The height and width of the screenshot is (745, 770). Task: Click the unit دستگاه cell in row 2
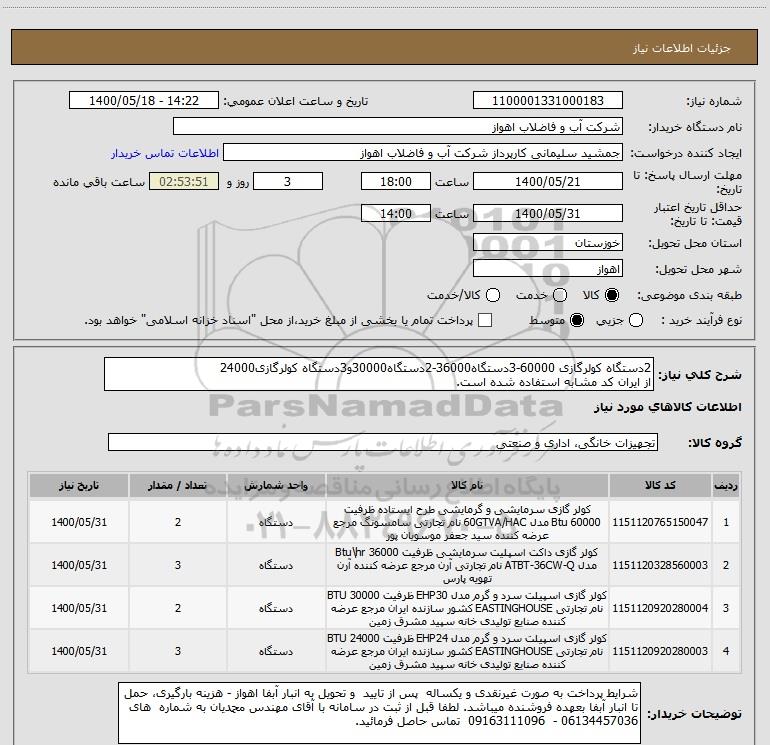[x=275, y=565]
